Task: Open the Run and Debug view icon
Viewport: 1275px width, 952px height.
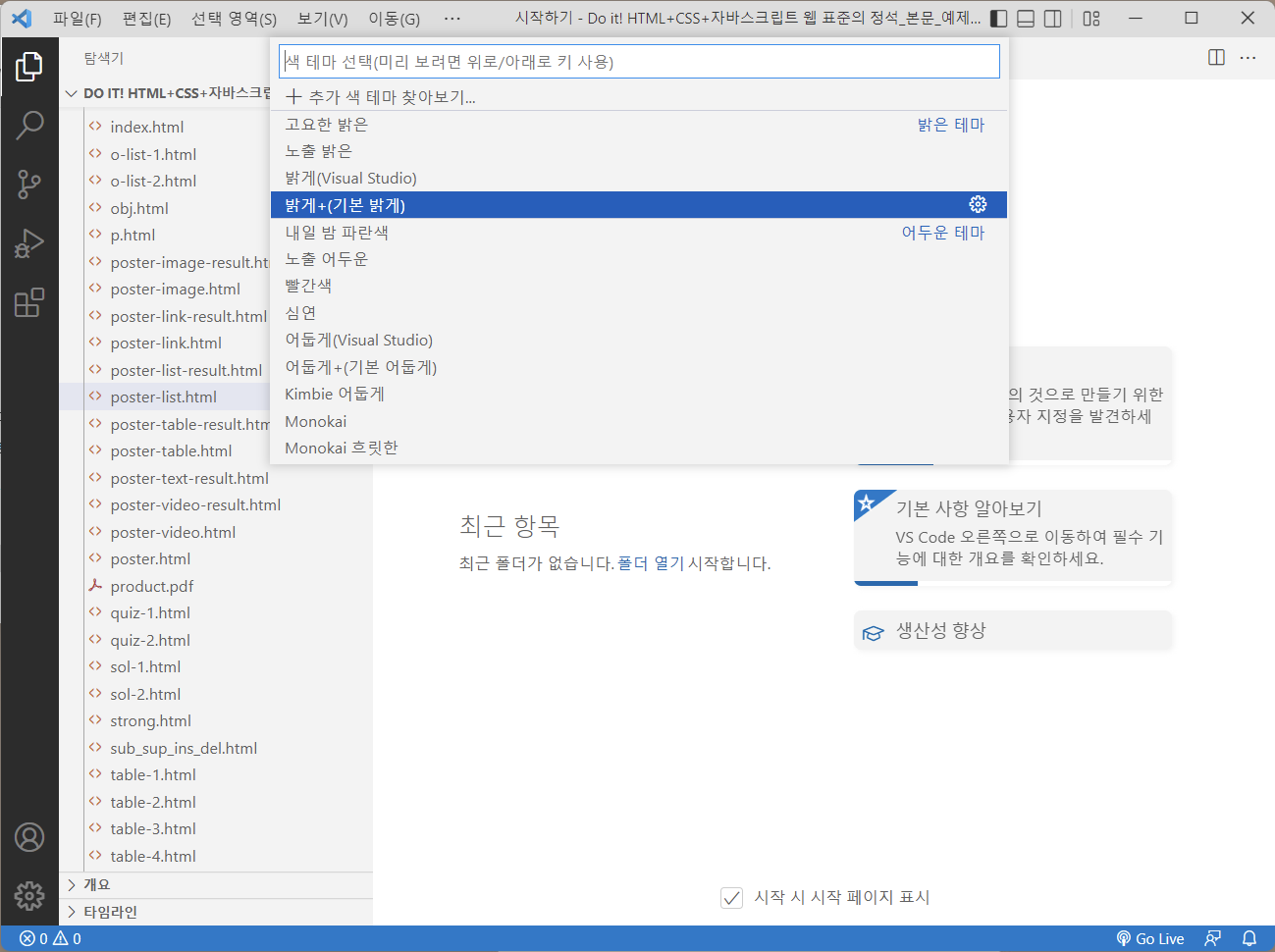Action: (x=29, y=243)
